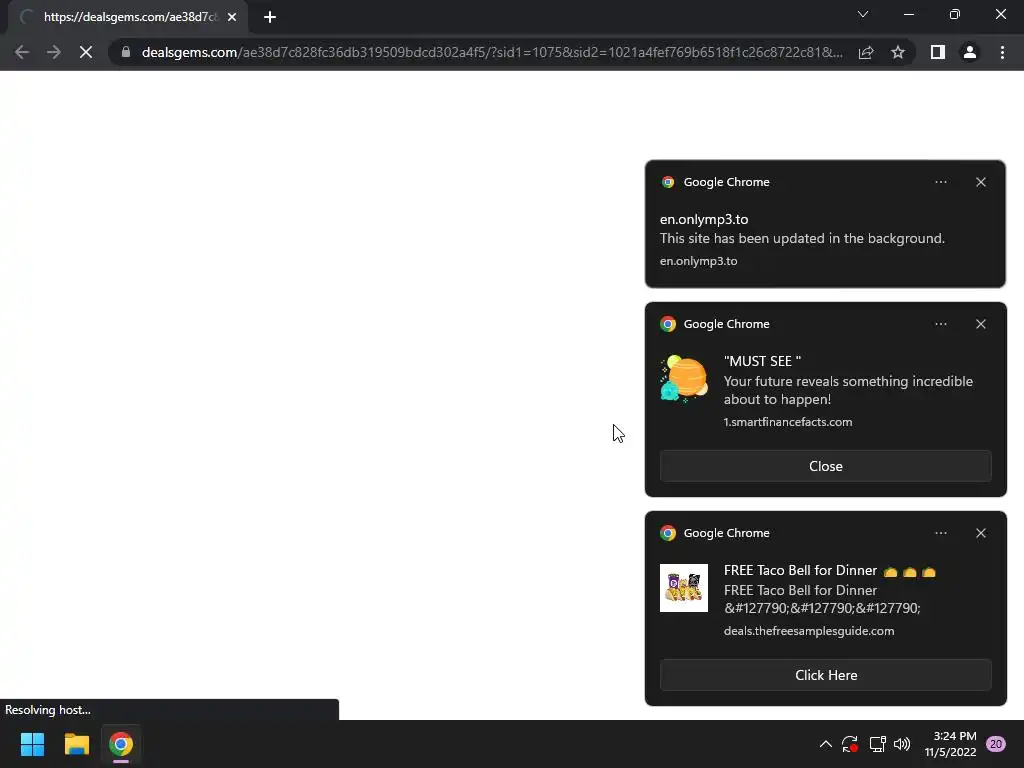
Task: Open the volume control icon
Action: tap(902, 744)
